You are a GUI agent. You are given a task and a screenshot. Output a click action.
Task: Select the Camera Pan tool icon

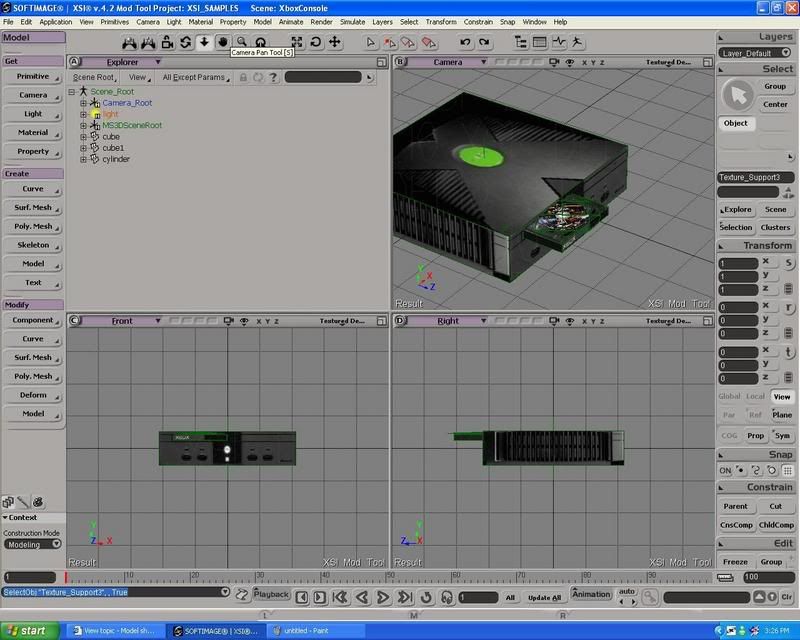[x=223, y=42]
